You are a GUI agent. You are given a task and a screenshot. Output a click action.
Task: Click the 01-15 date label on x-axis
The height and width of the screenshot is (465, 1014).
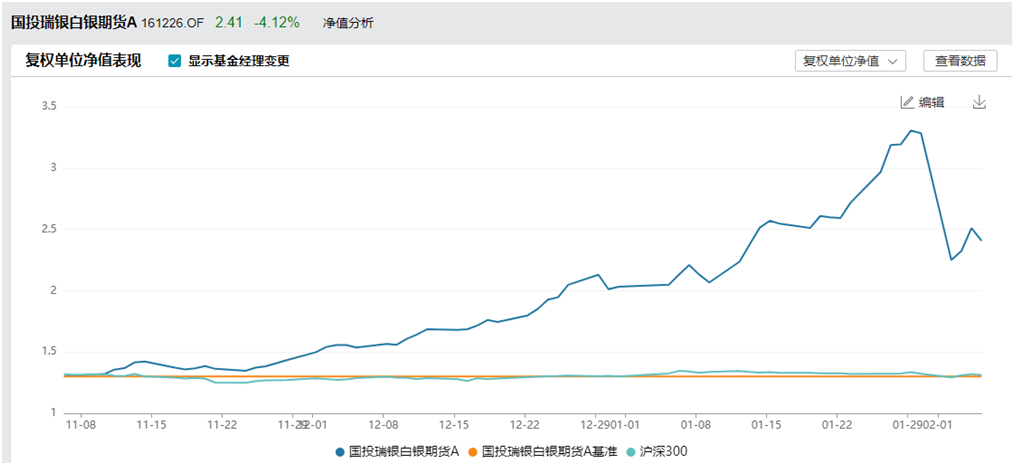[x=766, y=423]
